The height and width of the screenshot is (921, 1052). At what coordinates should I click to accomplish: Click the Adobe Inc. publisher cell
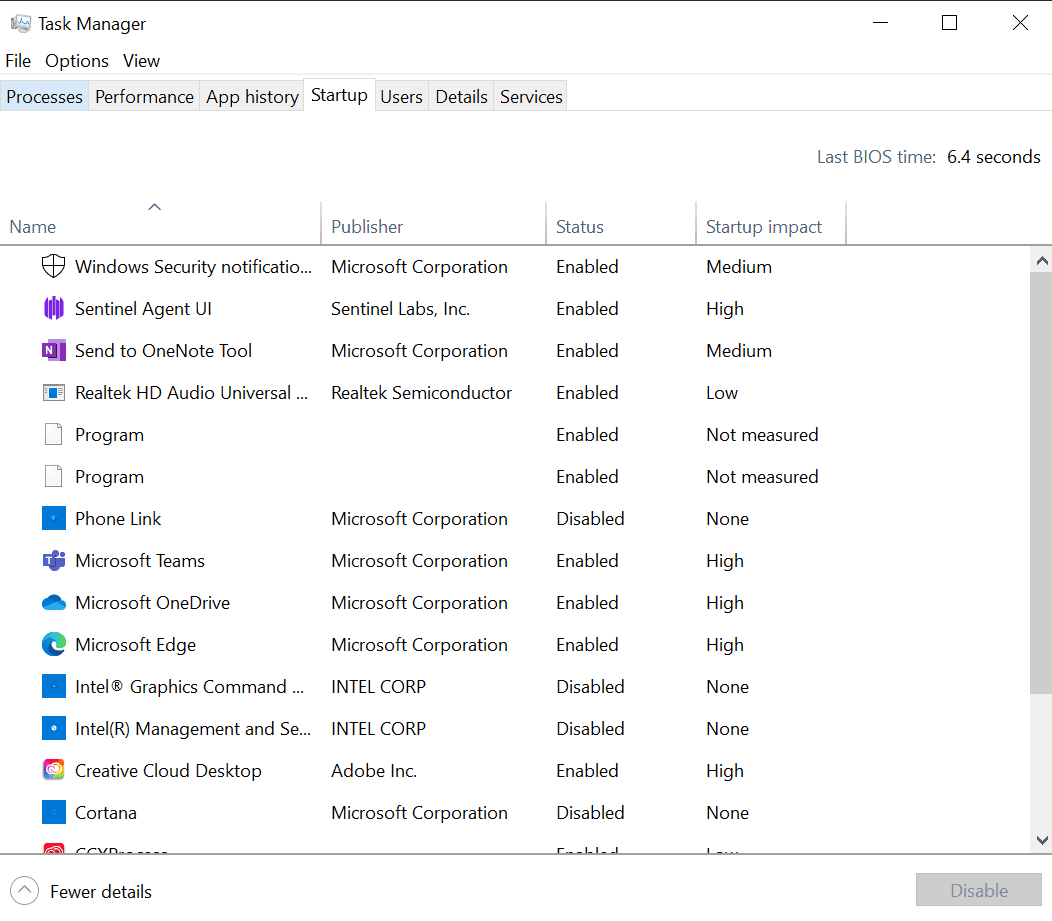pos(374,770)
